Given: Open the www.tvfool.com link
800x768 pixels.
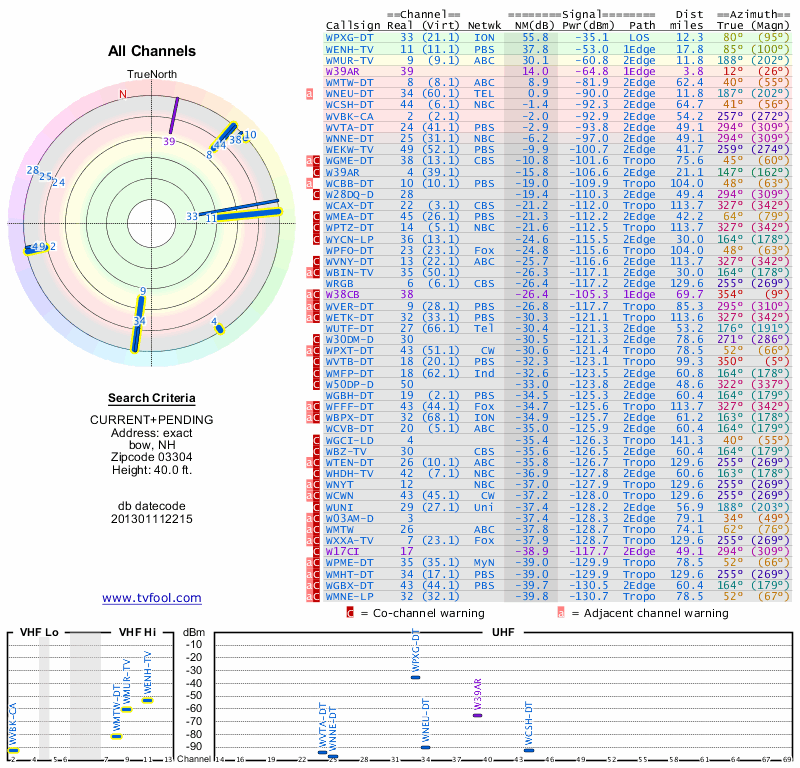Looking at the screenshot, I should point(152,598).
